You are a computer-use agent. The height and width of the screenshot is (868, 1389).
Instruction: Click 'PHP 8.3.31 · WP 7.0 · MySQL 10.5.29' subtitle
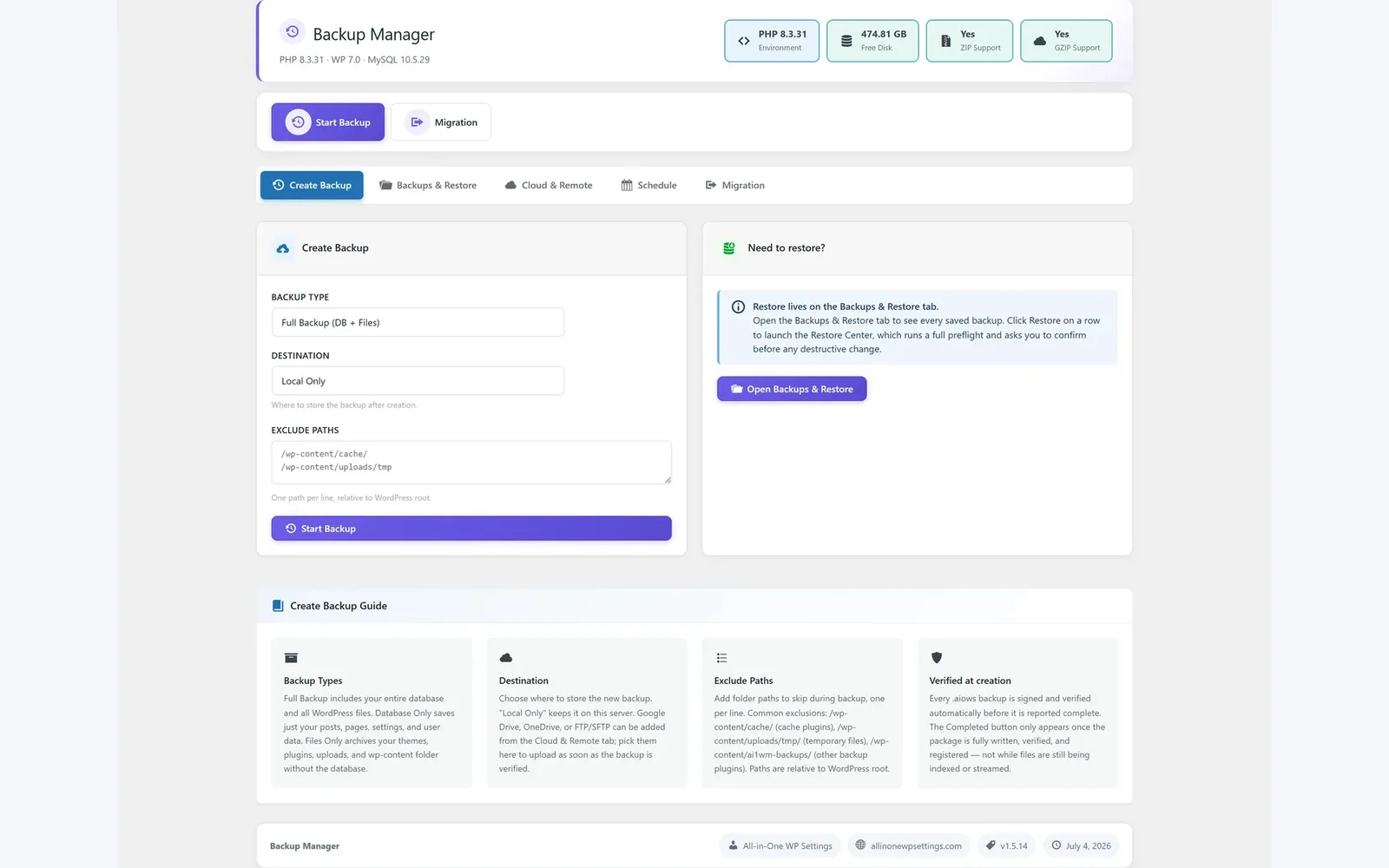[x=354, y=60]
